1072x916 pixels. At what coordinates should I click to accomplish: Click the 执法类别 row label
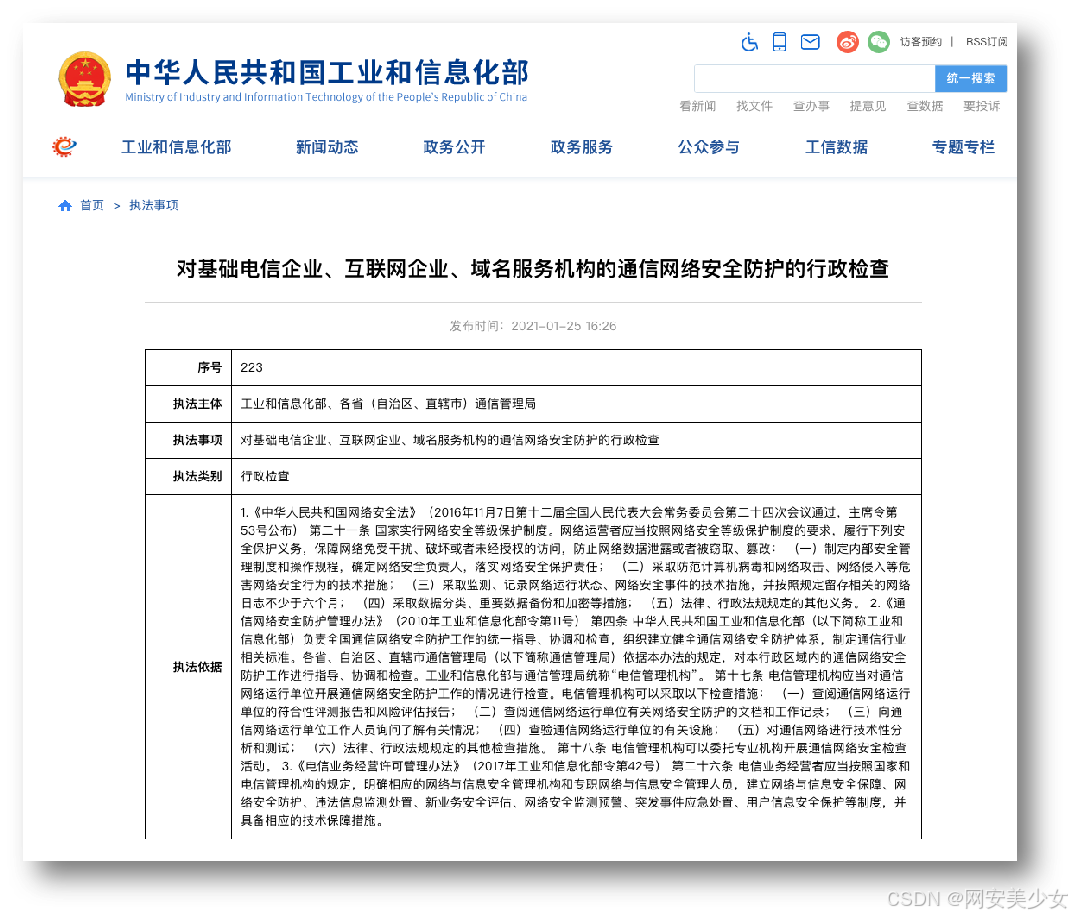click(197, 476)
